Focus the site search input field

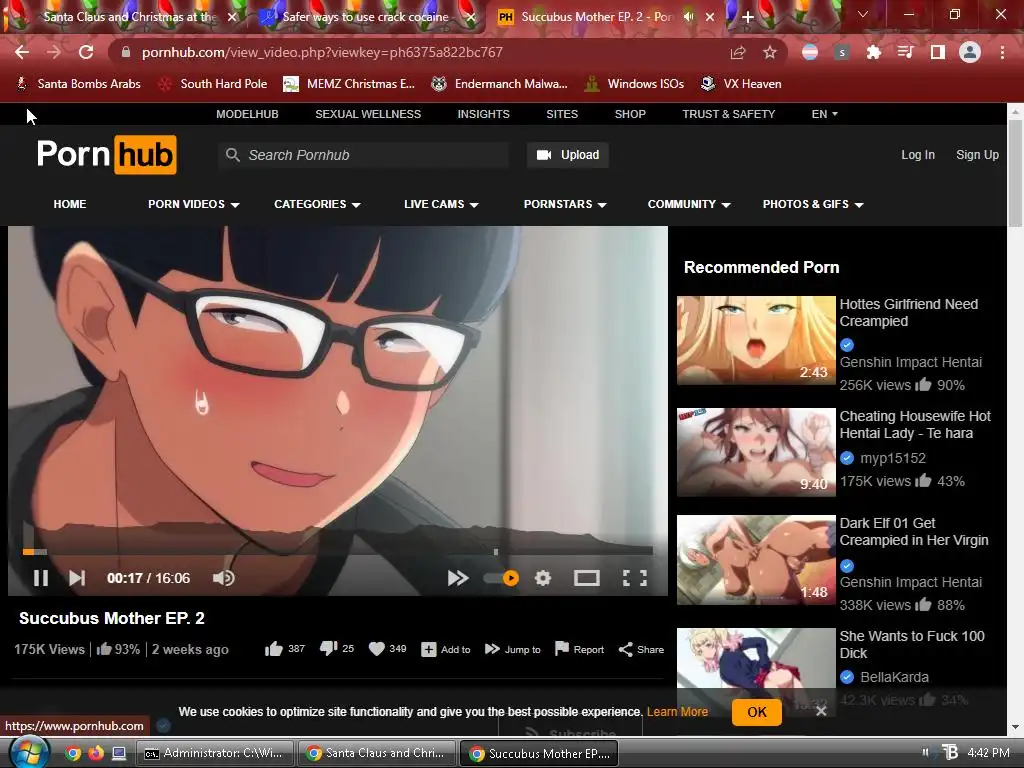point(364,155)
